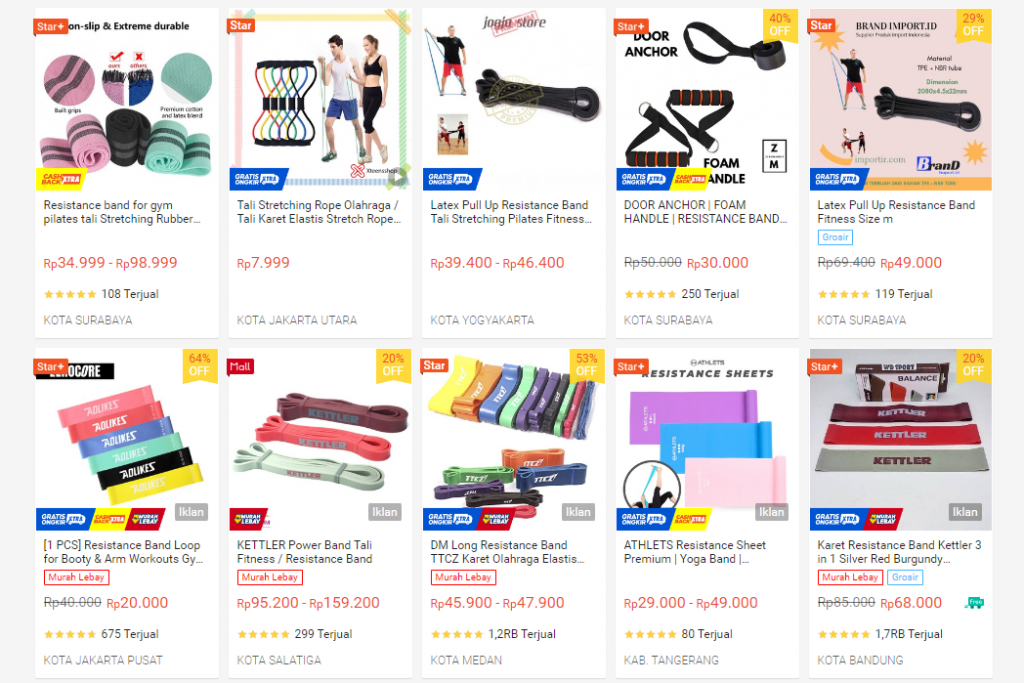Click the Murah Lebay tag under Resistance Band Loop
The width and height of the screenshot is (1024, 683).
76,577
